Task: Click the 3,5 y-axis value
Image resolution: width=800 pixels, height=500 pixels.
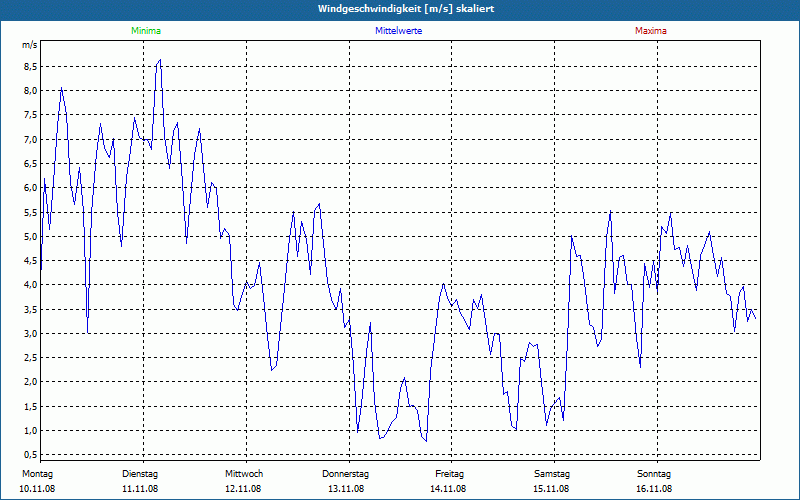Action: 30,309
